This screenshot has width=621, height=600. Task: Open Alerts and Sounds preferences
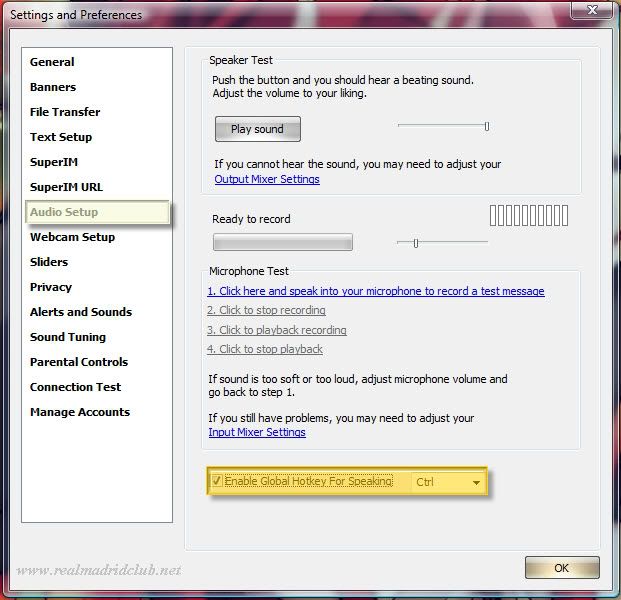click(x=81, y=312)
